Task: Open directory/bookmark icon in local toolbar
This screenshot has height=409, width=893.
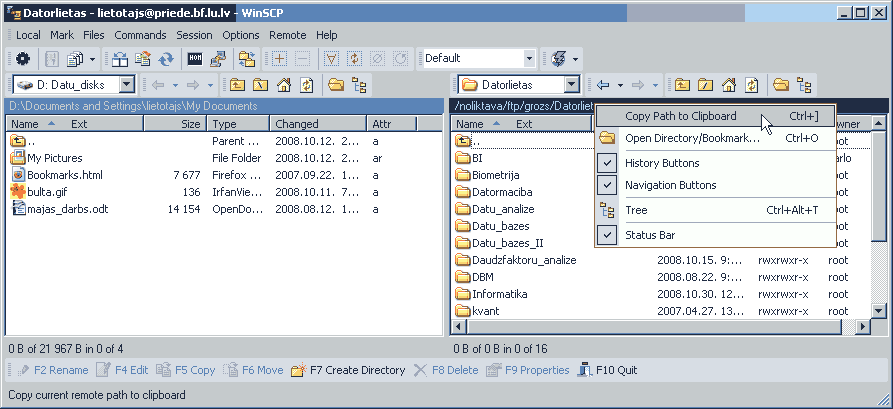Action: [337, 85]
